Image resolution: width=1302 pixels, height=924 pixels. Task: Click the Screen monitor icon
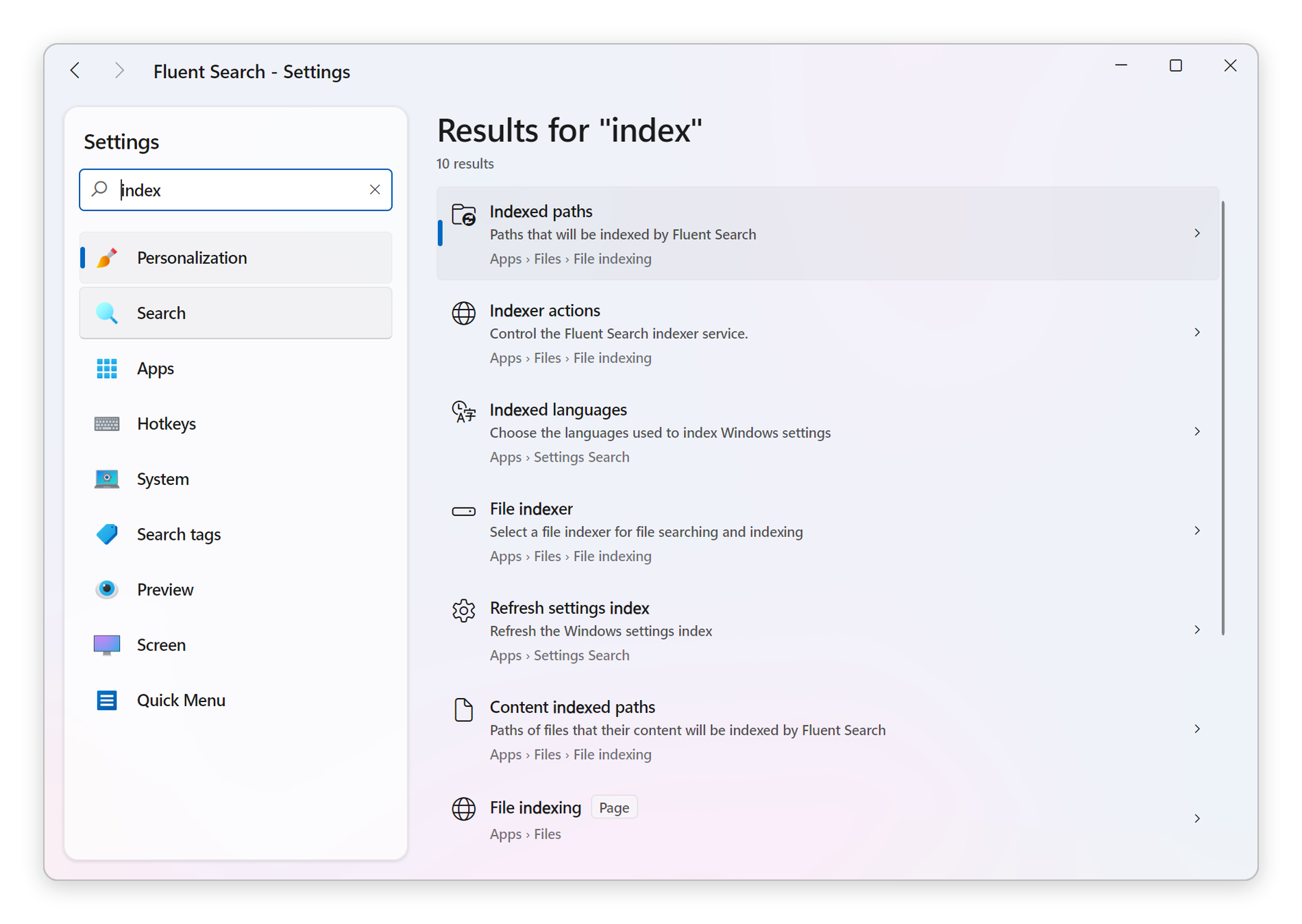pyautogui.click(x=107, y=645)
